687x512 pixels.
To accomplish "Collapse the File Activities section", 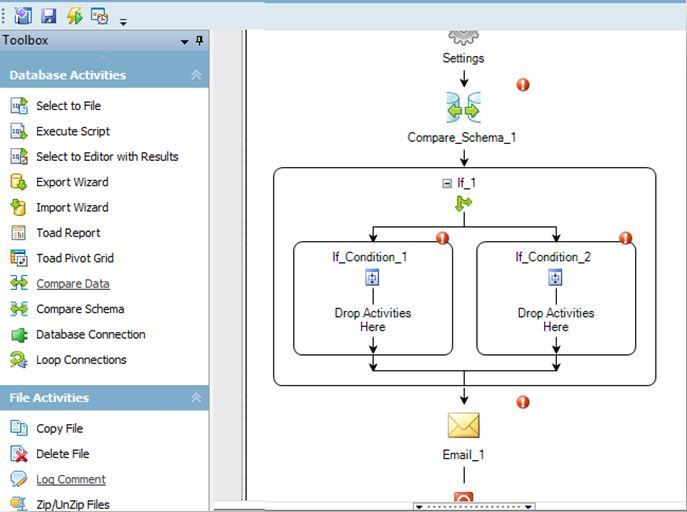I will [196, 398].
